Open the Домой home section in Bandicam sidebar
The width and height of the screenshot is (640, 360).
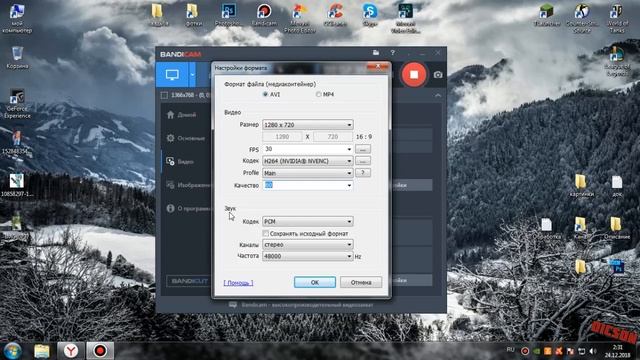click(x=182, y=115)
